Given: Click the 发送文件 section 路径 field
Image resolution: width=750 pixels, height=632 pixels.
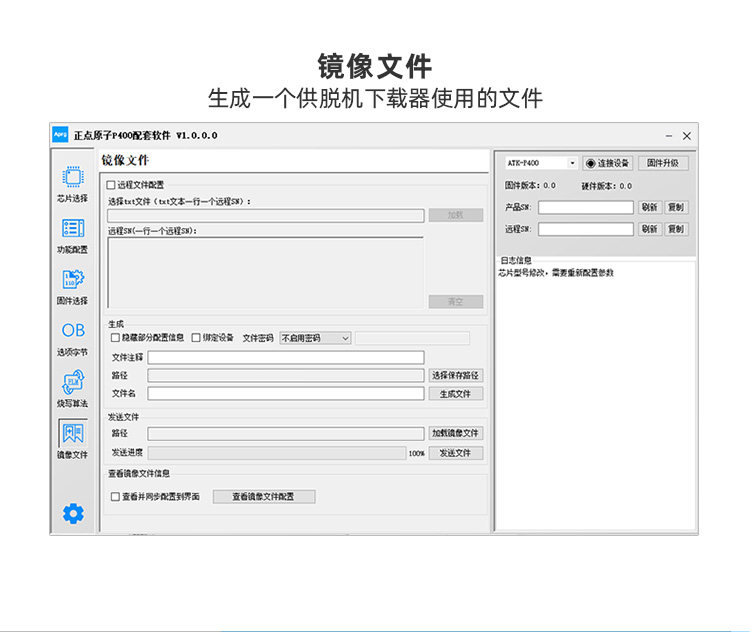Looking at the screenshot, I should (x=286, y=434).
